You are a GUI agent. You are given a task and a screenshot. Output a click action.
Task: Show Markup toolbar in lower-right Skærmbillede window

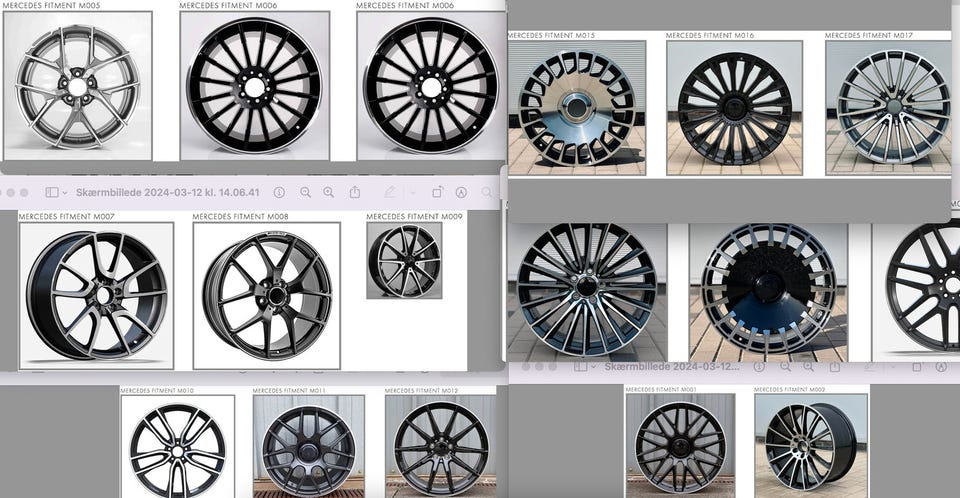click(942, 367)
